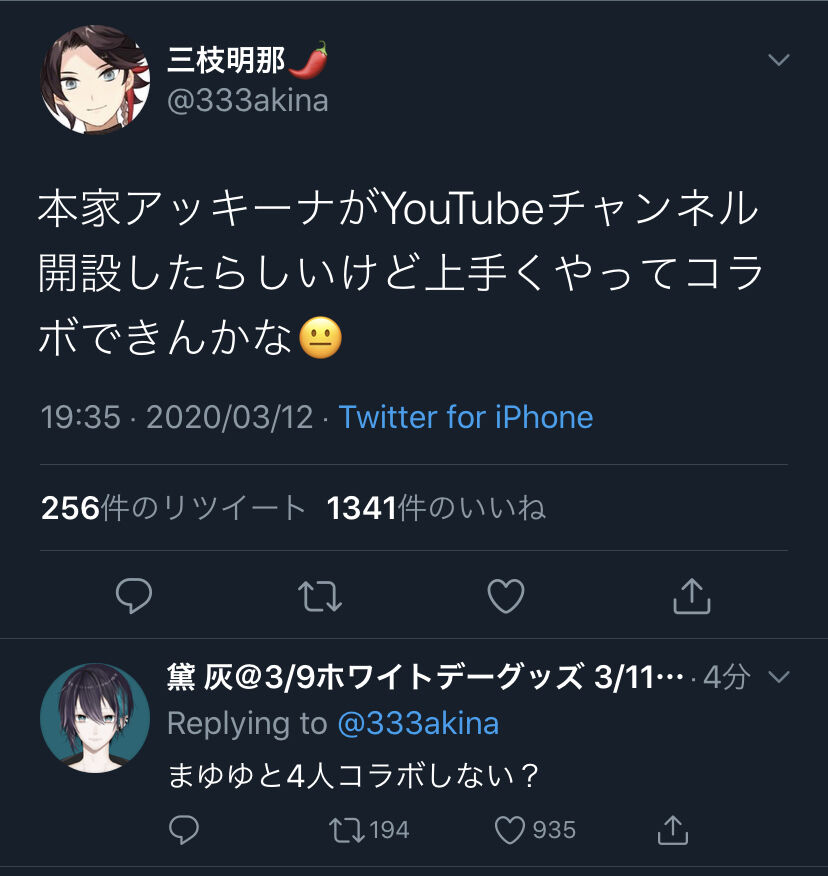Open the main tweet's chevron options menu
Image resolution: width=828 pixels, height=876 pixels.
pos(778,60)
